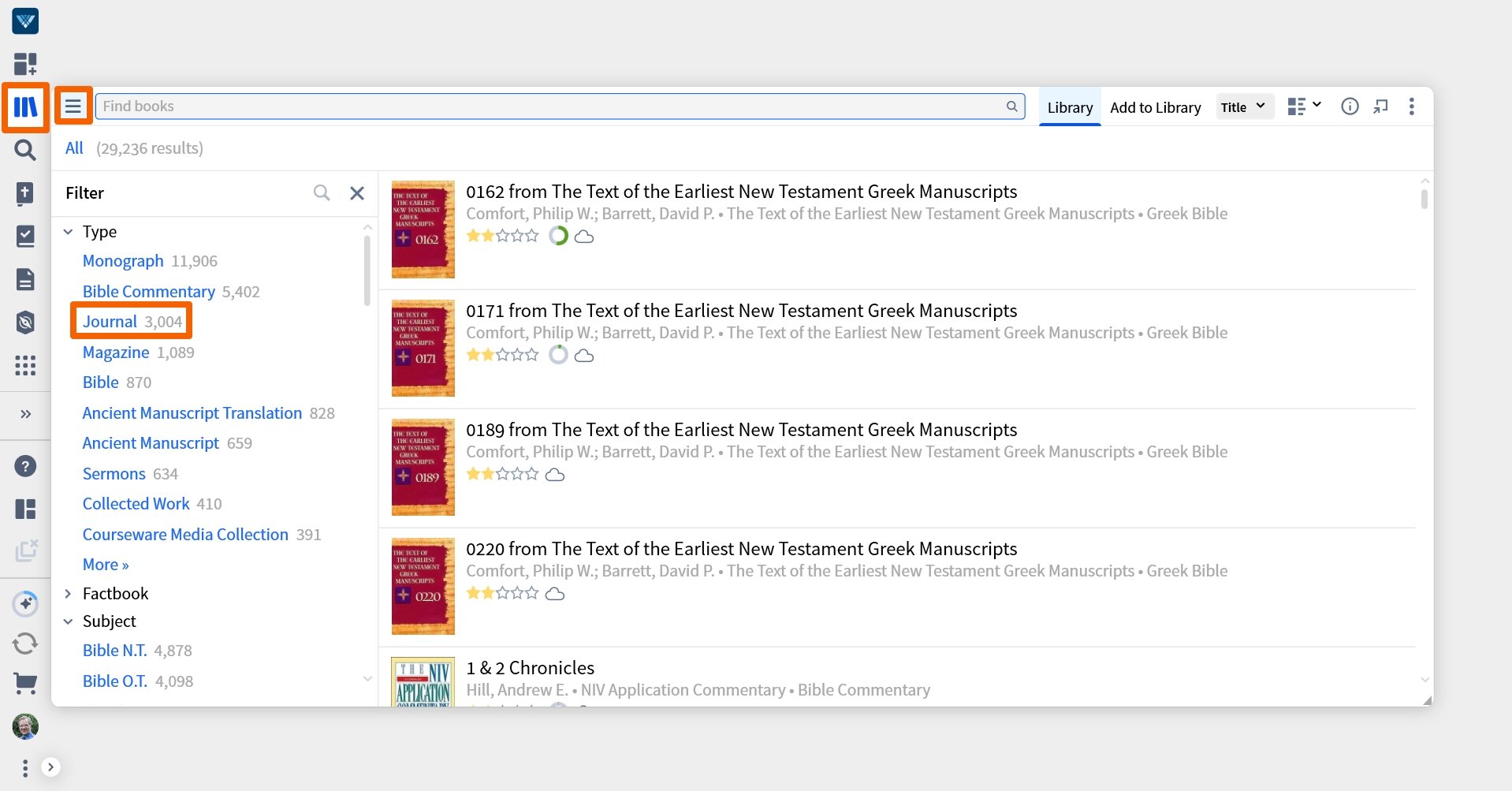Set star rating on the 0162 entry
The width and height of the screenshot is (1512, 791).
click(502, 236)
